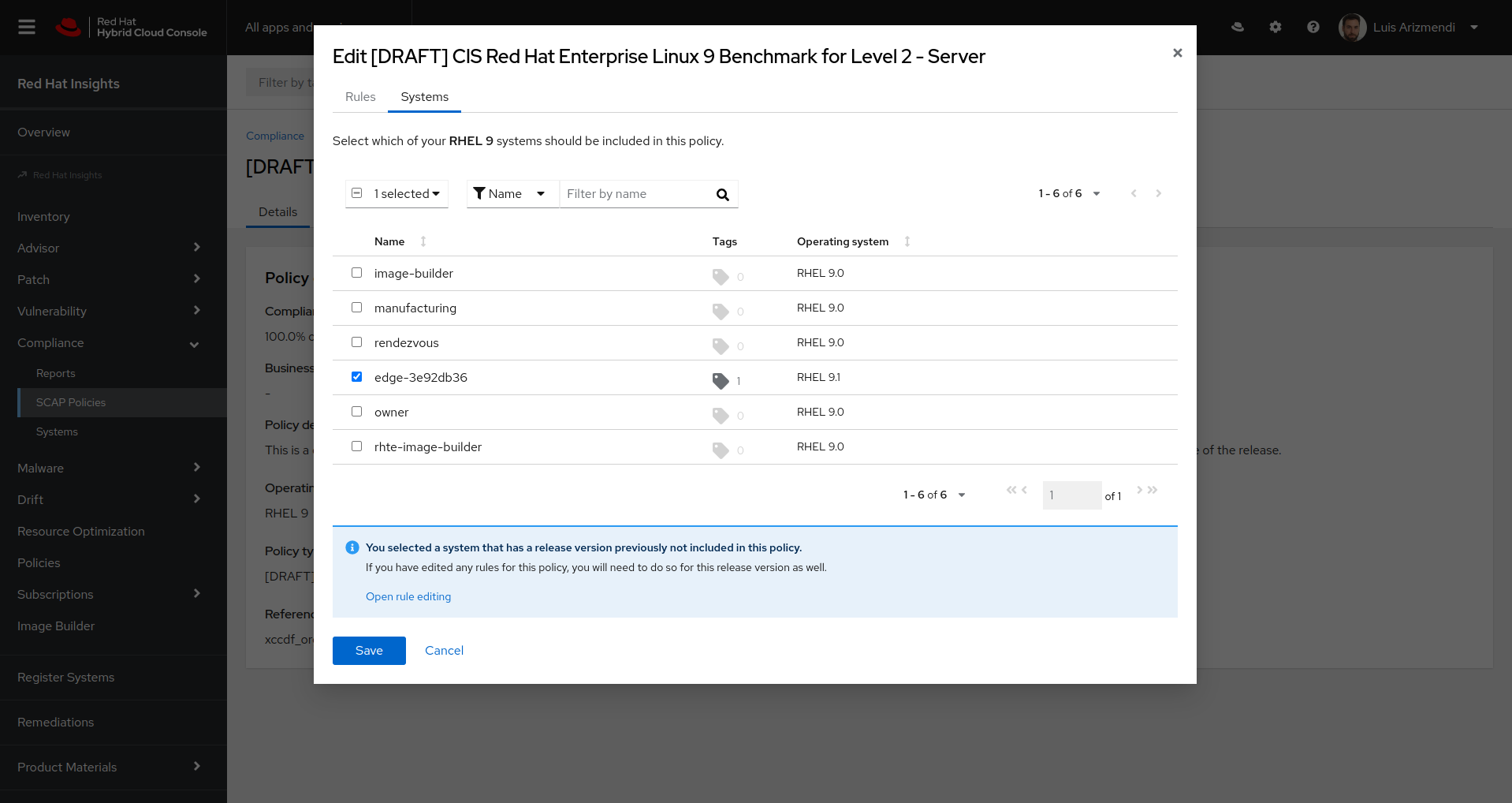Click the page number input in the bottom pagination
The image size is (1512, 803).
(x=1071, y=495)
